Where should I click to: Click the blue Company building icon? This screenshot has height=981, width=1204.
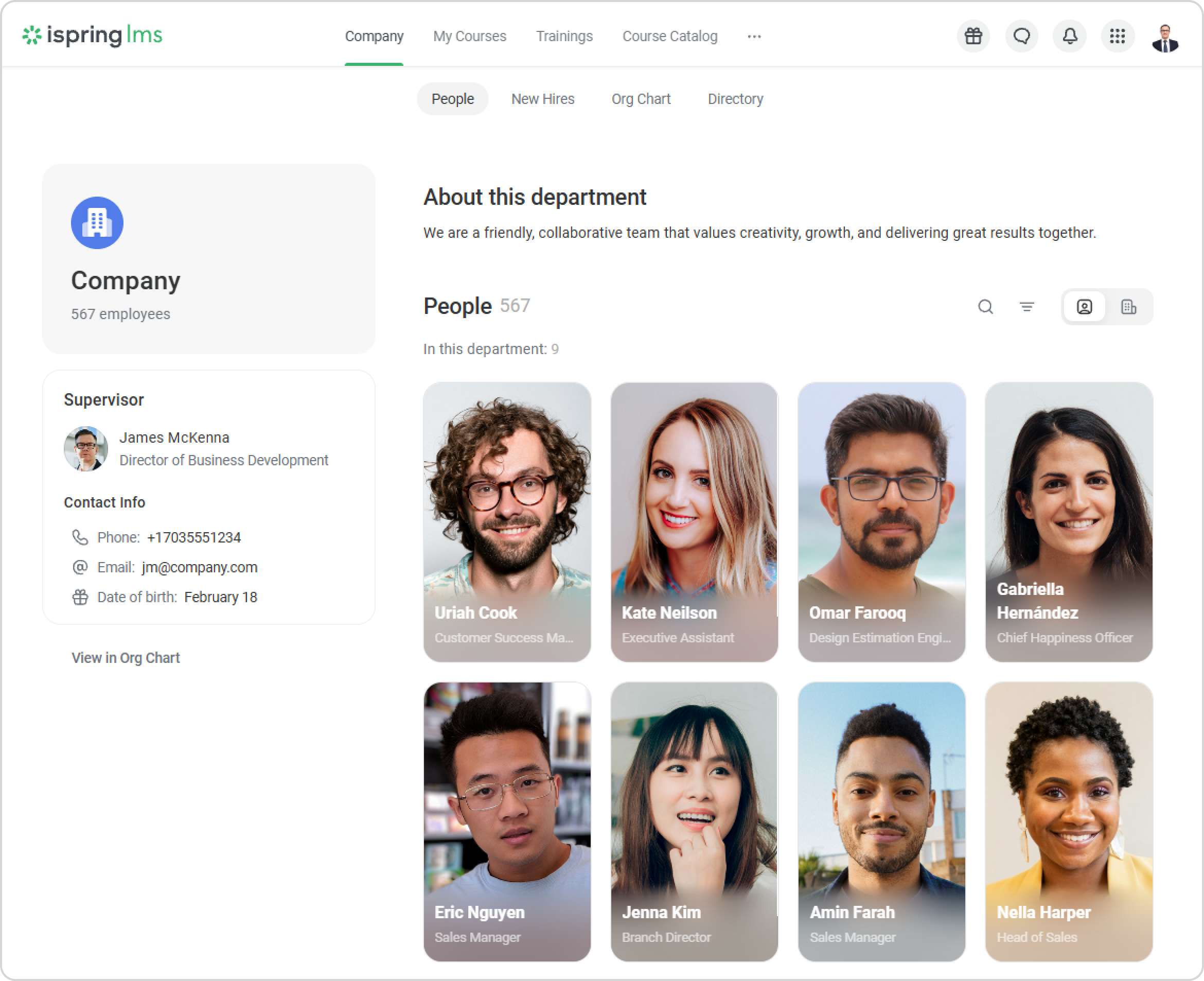(x=97, y=223)
